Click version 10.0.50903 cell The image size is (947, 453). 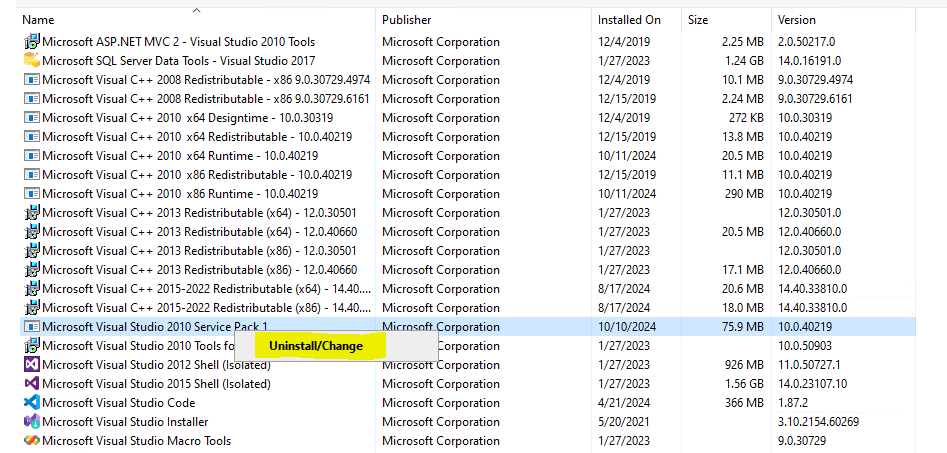point(805,346)
